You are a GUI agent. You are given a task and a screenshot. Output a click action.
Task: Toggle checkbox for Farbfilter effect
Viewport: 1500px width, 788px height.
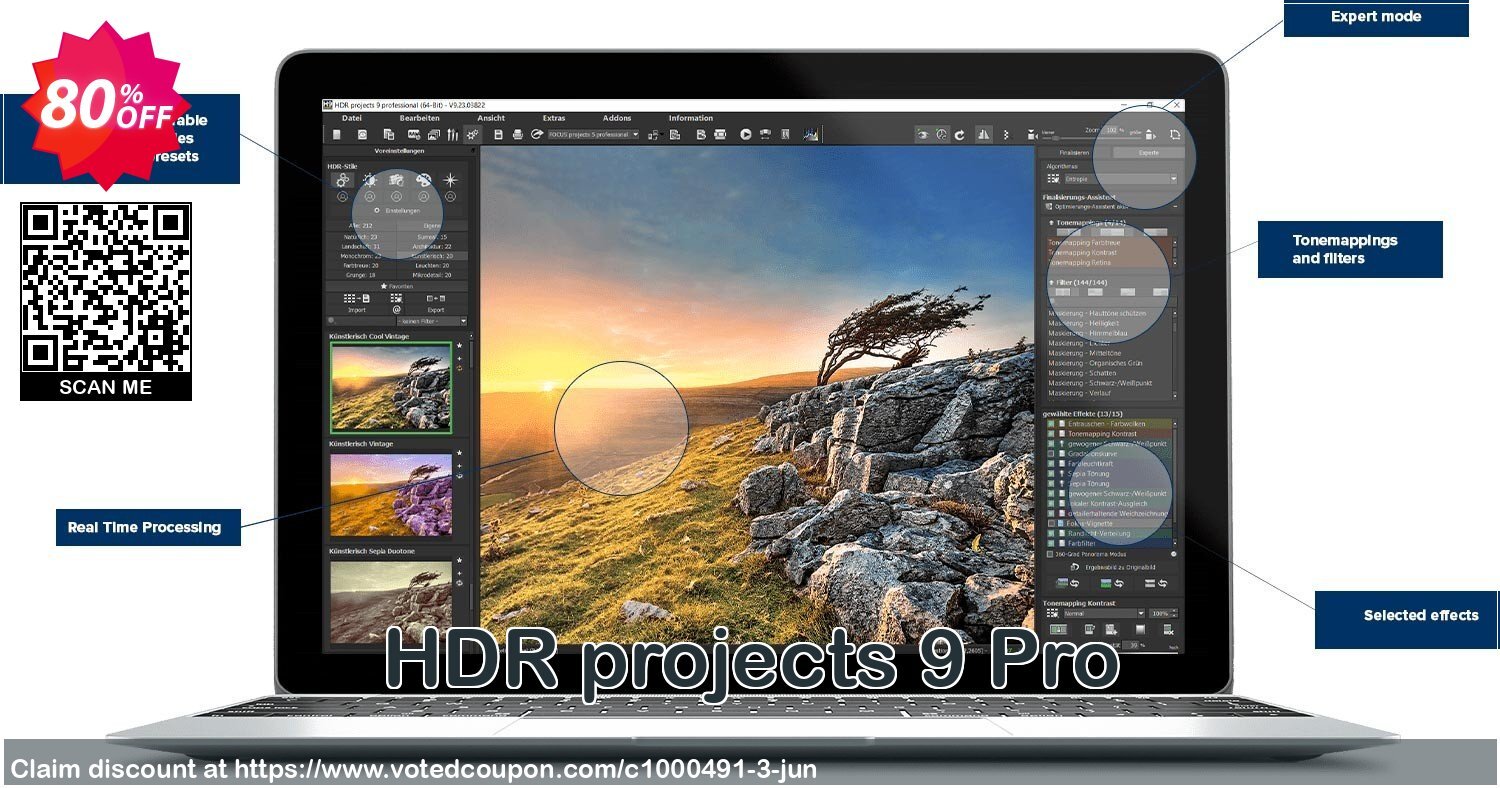[x=1051, y=543]
